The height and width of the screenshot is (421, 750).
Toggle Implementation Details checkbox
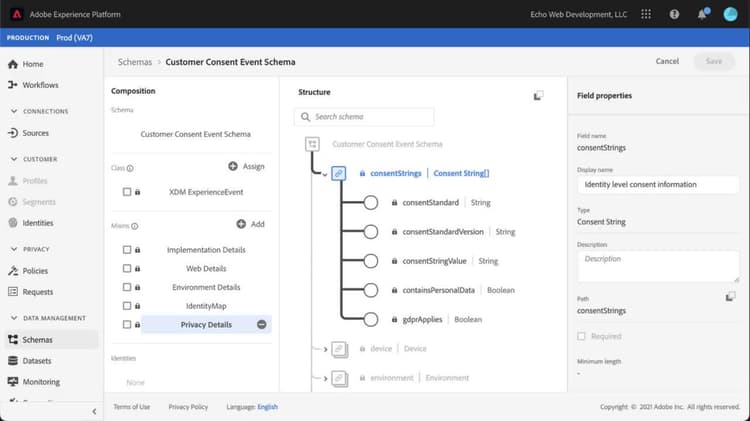127,250
